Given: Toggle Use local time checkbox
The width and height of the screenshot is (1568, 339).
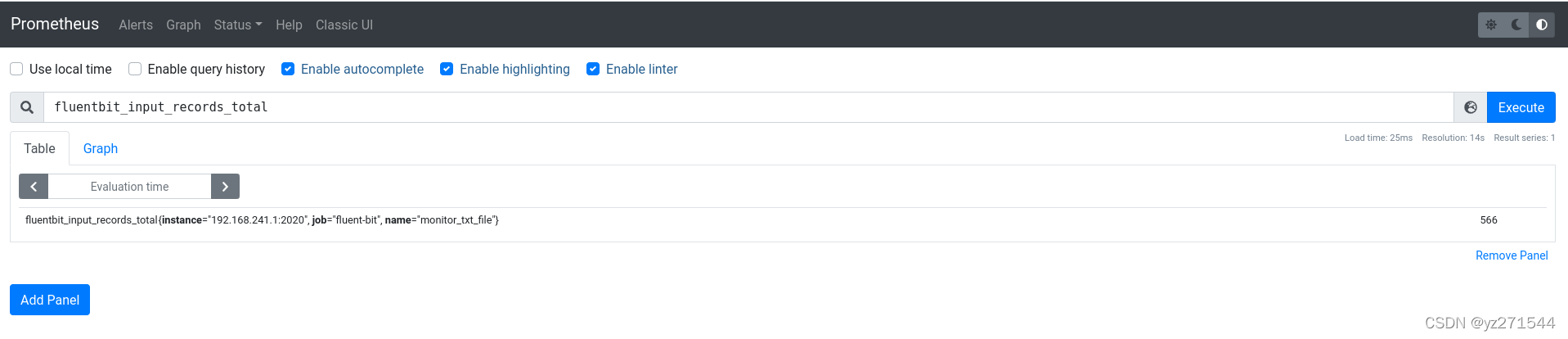Looking at the screenshot, I should click(x=16, y=69).
